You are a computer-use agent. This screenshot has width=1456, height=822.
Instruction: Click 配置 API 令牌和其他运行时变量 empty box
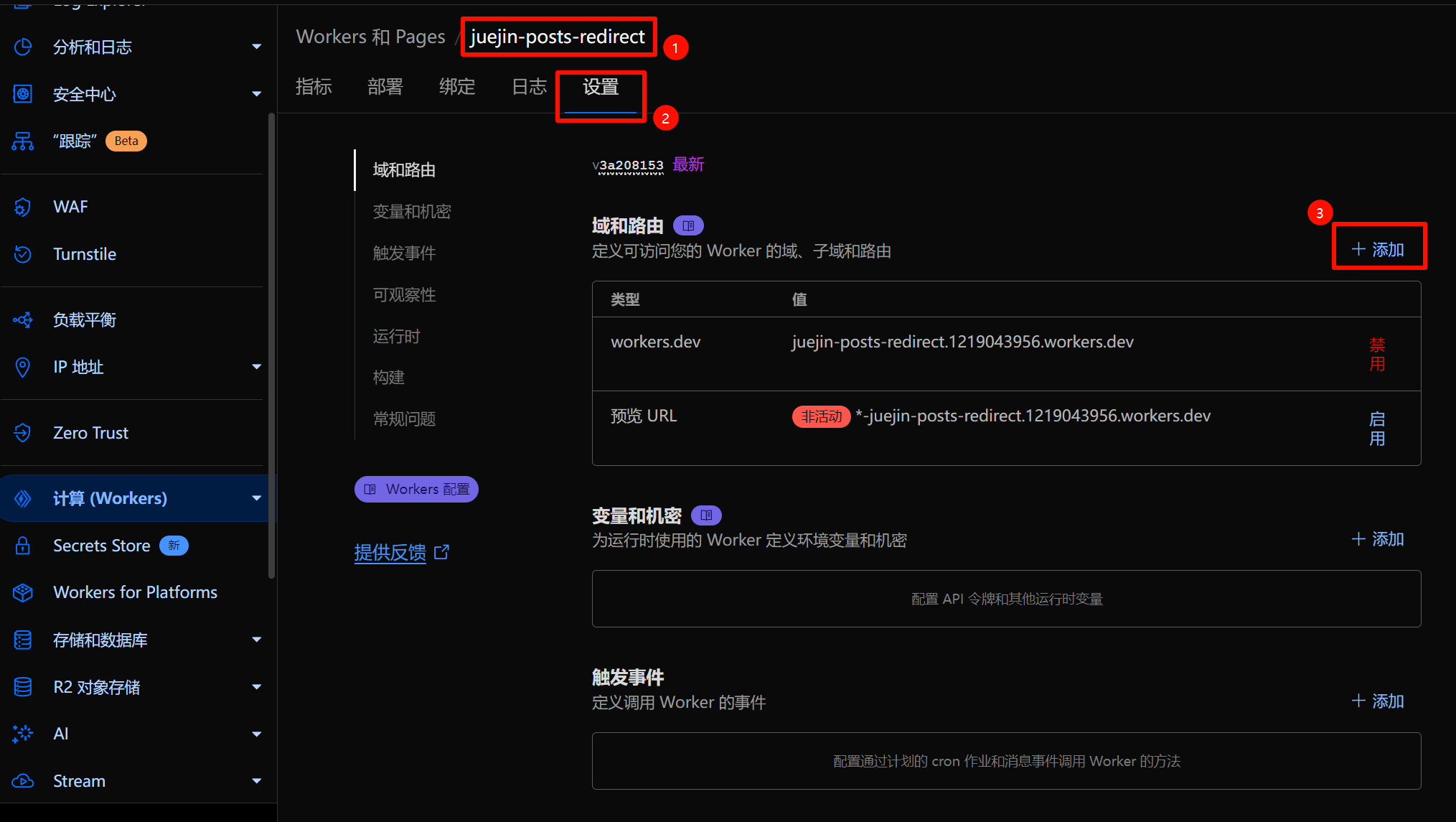(x=1006, y=599)
